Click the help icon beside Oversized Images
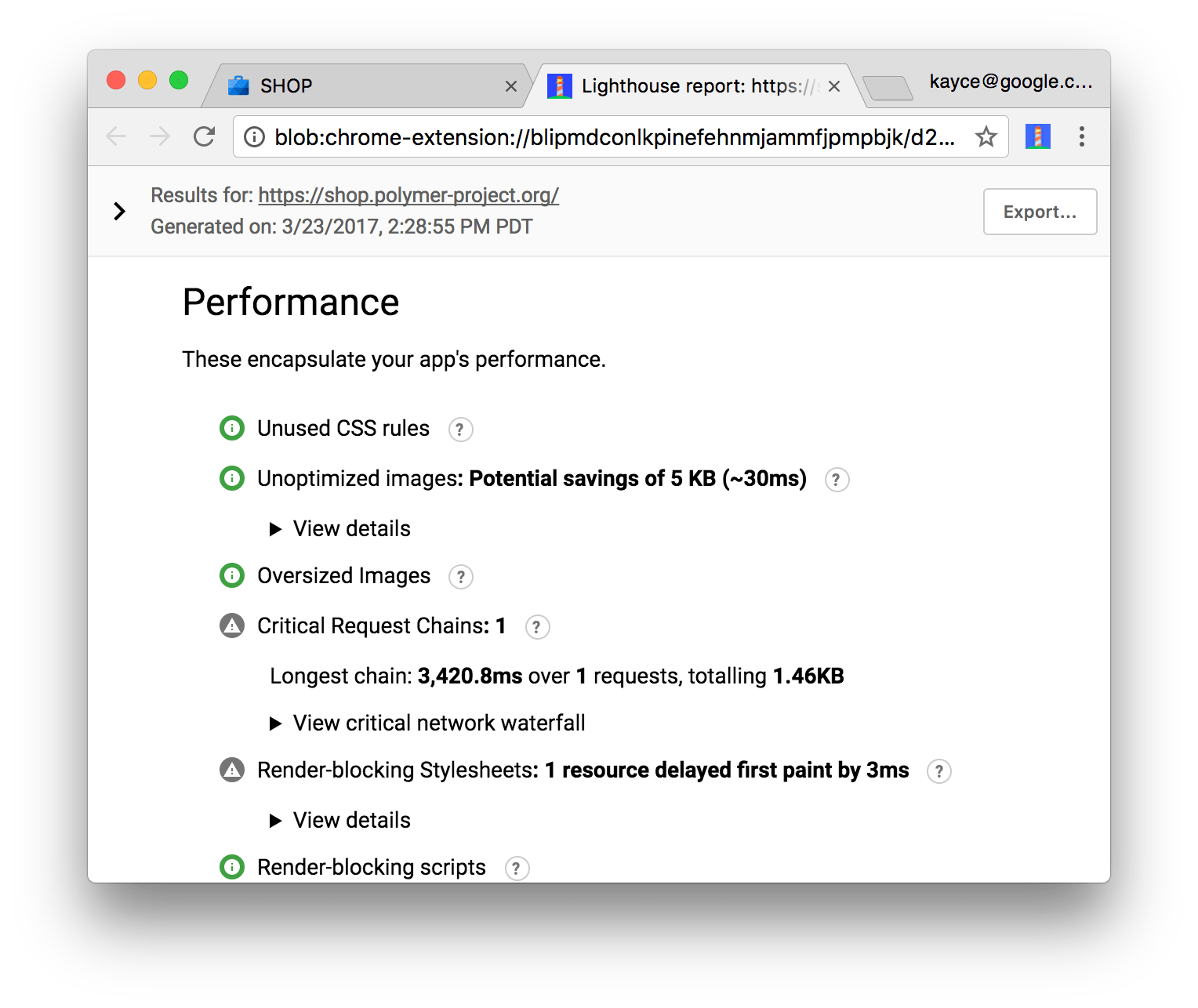1198x1008 pixels. tap(461, 577)
